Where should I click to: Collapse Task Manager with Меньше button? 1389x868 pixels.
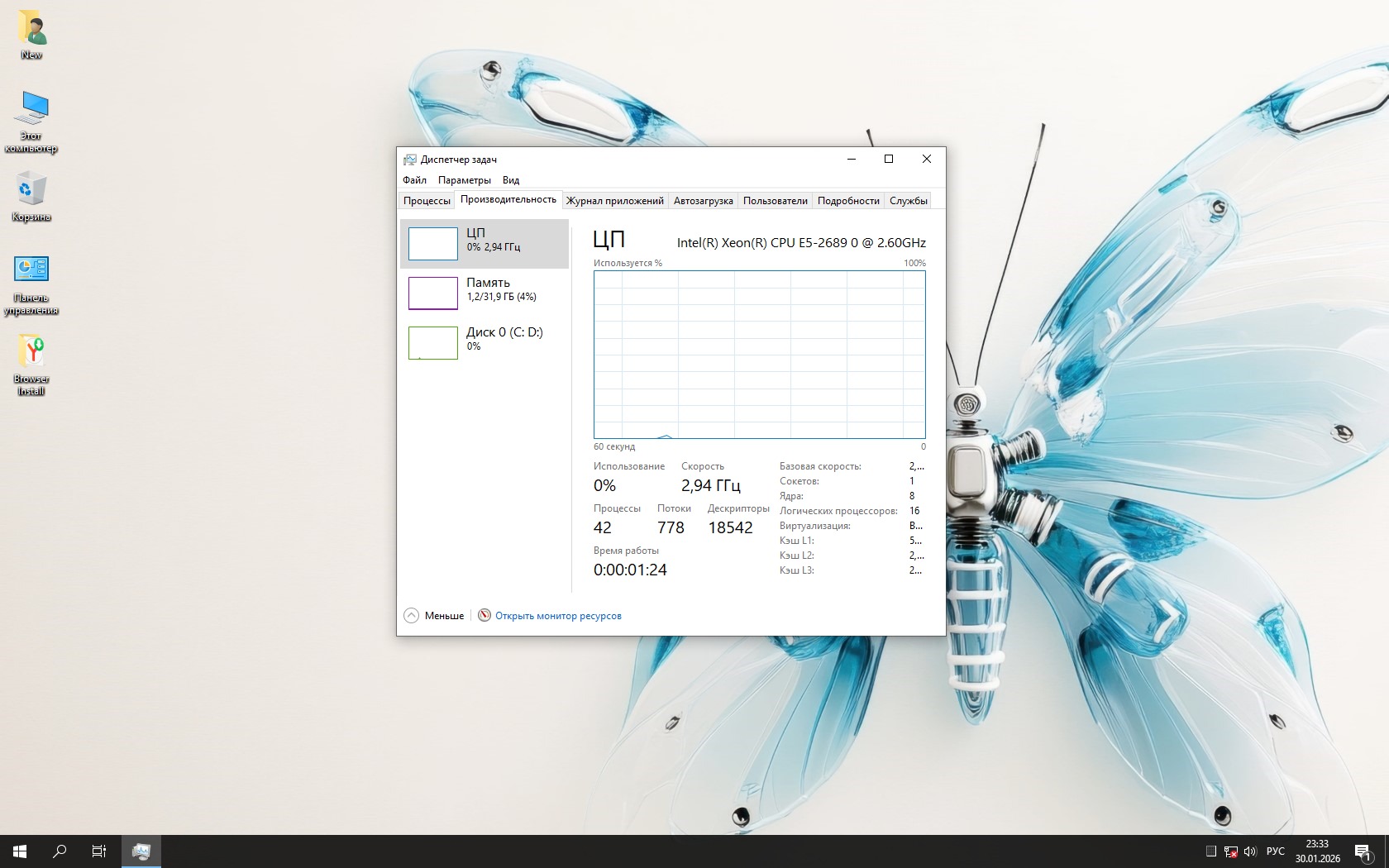pyautogui.click(x=434, y=616)
